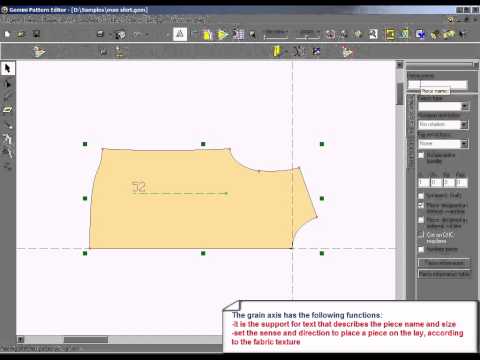Select the yellow parallelogram piece tool
The width and height of the screenshot is (480, 360).
tap(7, 109)
